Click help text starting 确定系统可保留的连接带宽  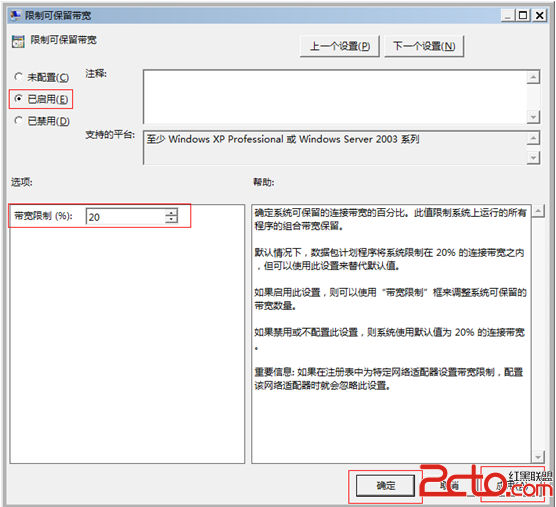[390, 219]
